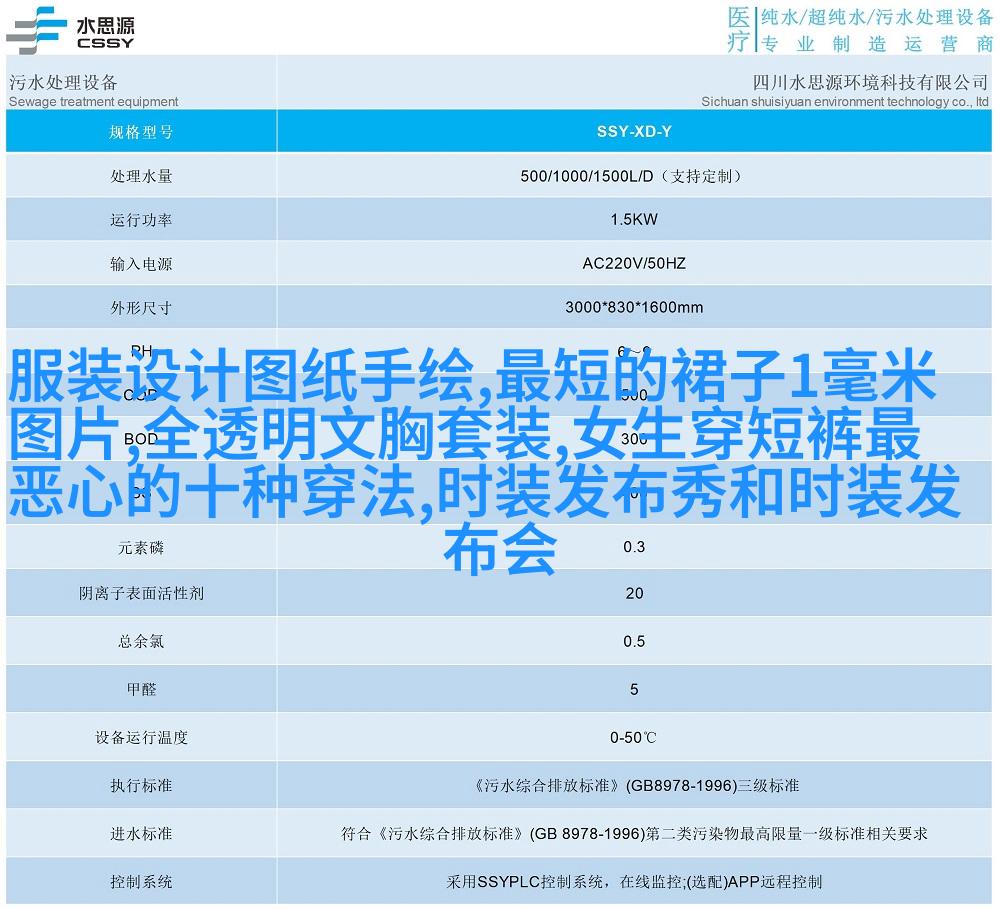Click the 运行功率 row label

[x=141, y=220]
